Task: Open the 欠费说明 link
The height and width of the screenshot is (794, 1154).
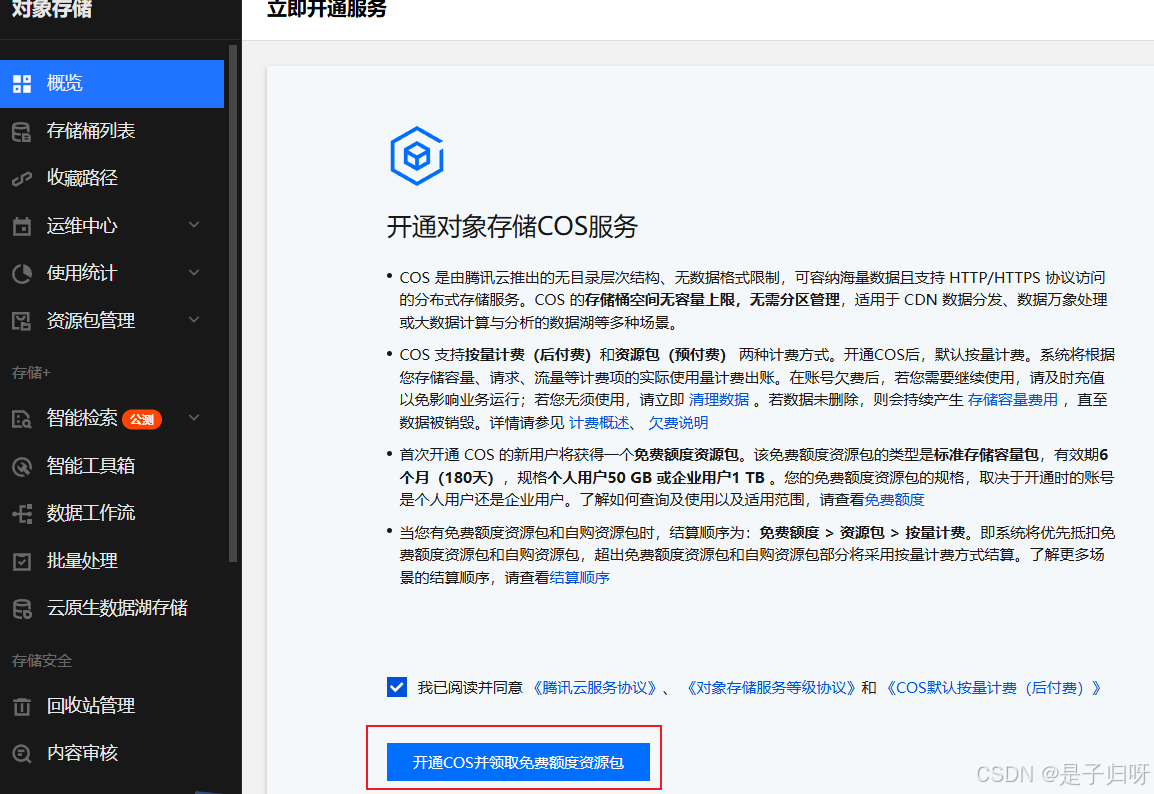Action: pyautogui.click(x=678, y=422)
